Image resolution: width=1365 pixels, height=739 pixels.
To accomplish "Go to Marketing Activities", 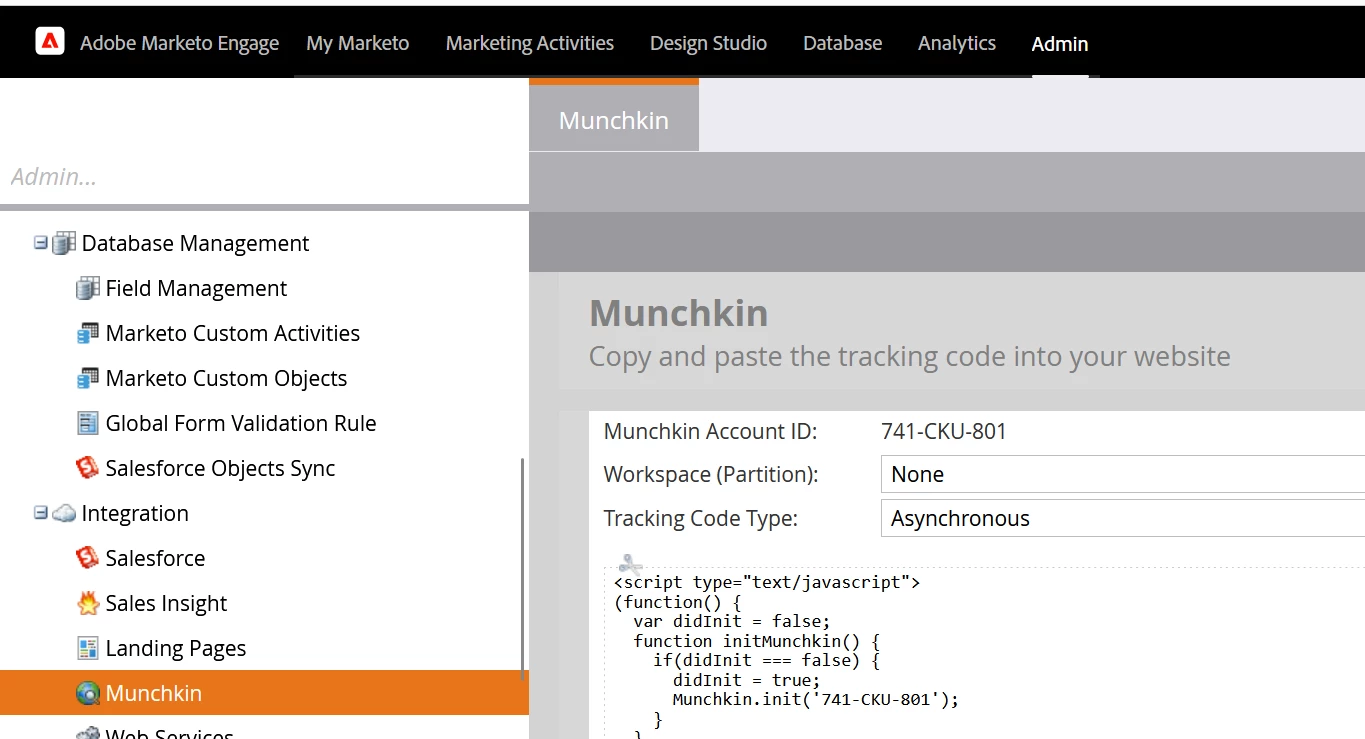I will point(530,43).
